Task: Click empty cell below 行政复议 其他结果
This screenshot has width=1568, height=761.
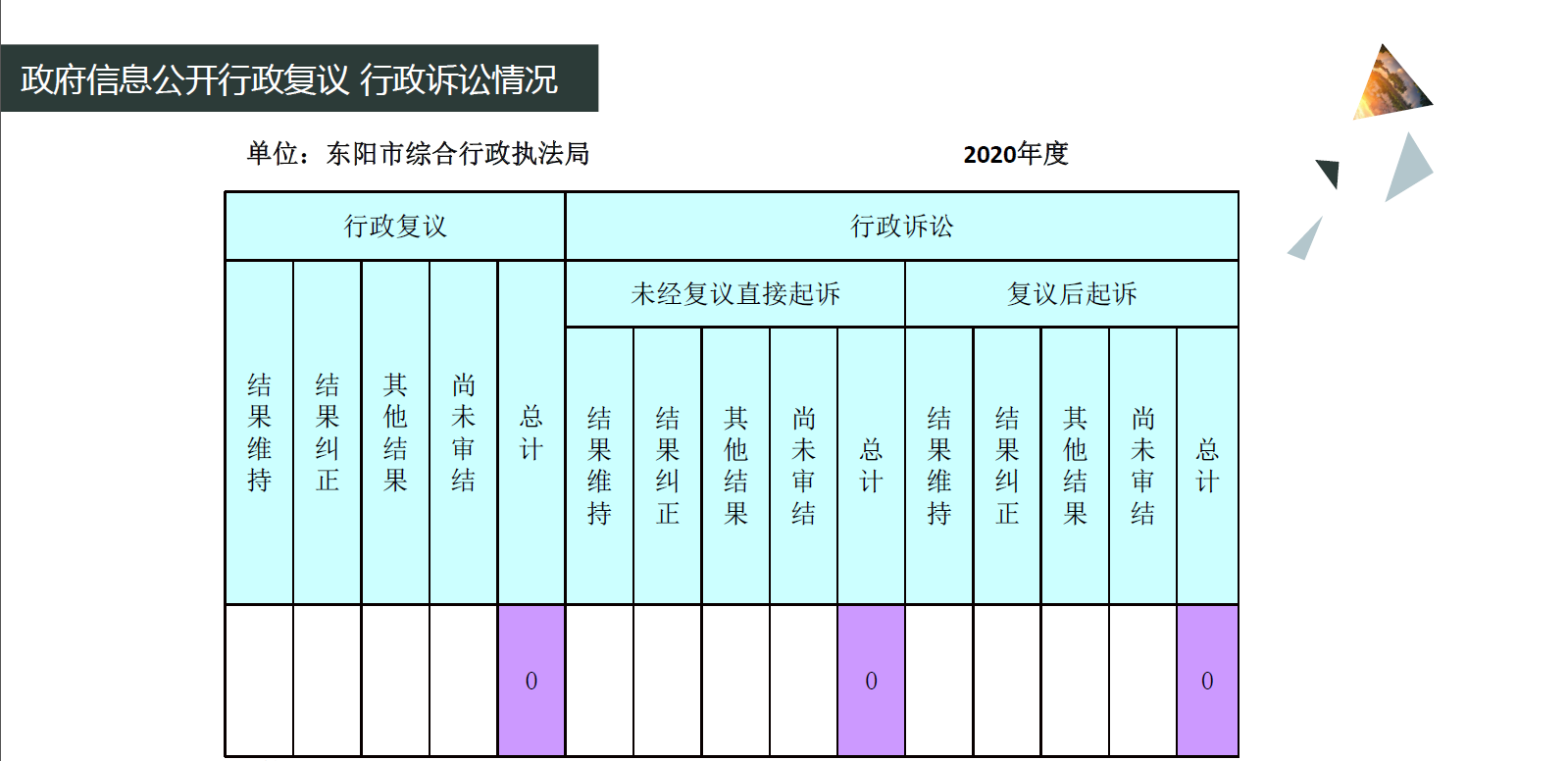Action: pyautogui.click(x=395, y=681)
